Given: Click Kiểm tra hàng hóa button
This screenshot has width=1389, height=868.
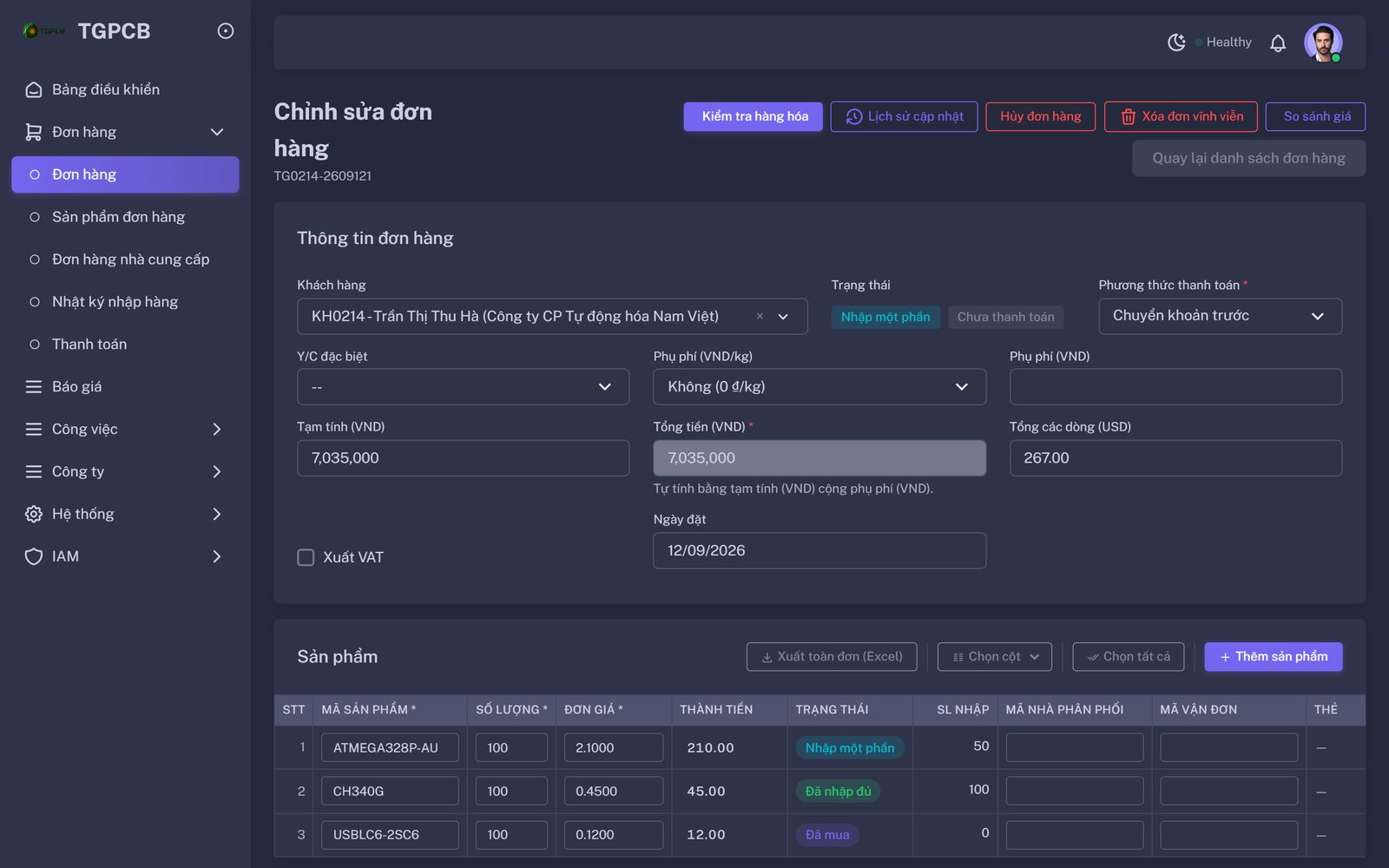Looking at the screenshot, I should click(754, 116).
